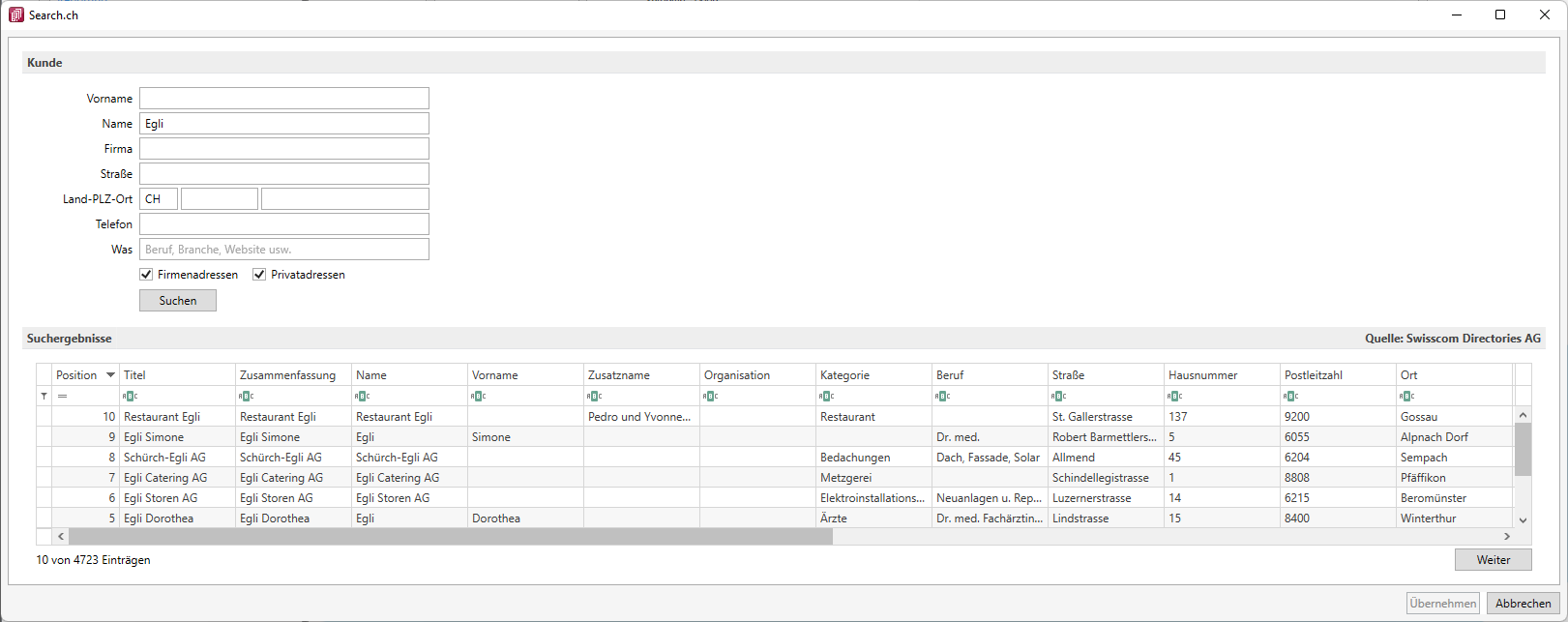Toggle the sort arrow on the Position column

pos(110,375)
